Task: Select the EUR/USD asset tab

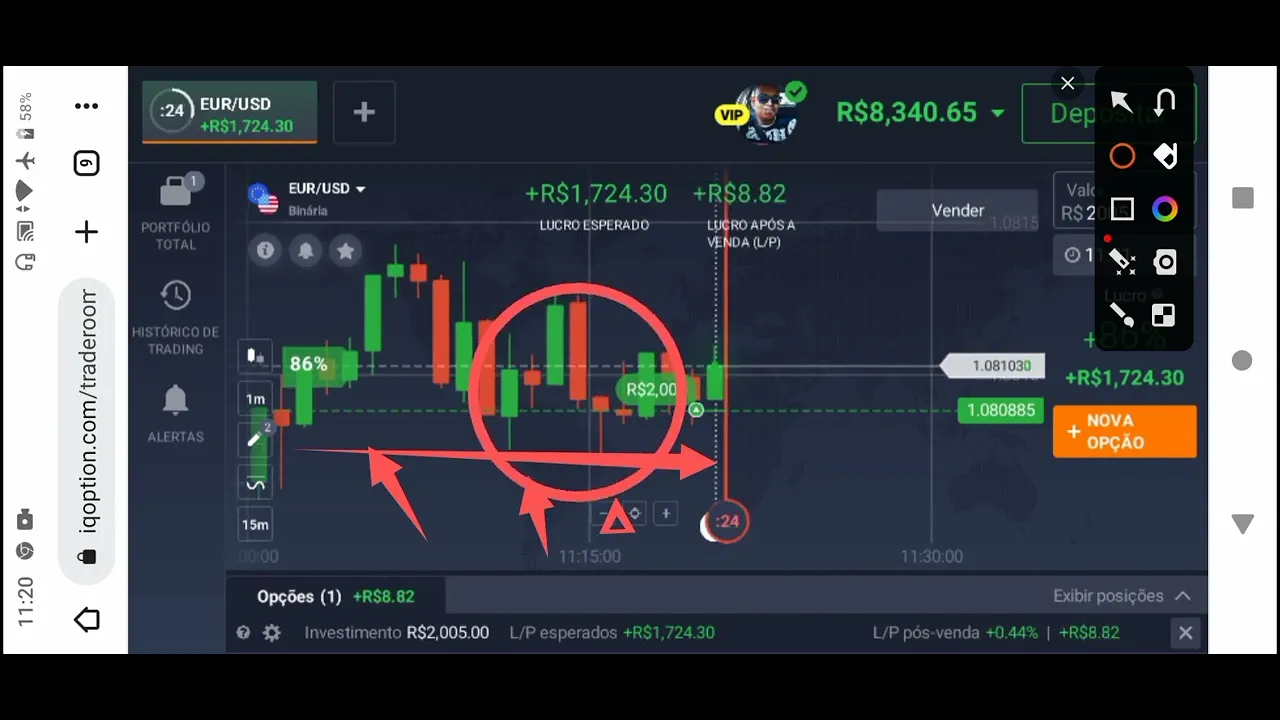Action: coord(230,112)
